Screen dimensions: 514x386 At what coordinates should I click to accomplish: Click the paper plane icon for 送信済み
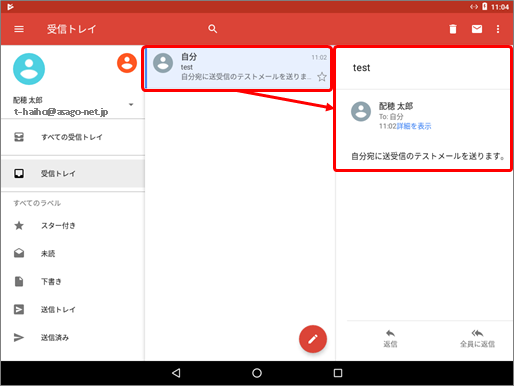pyautogui.click(x=19, y=337)
